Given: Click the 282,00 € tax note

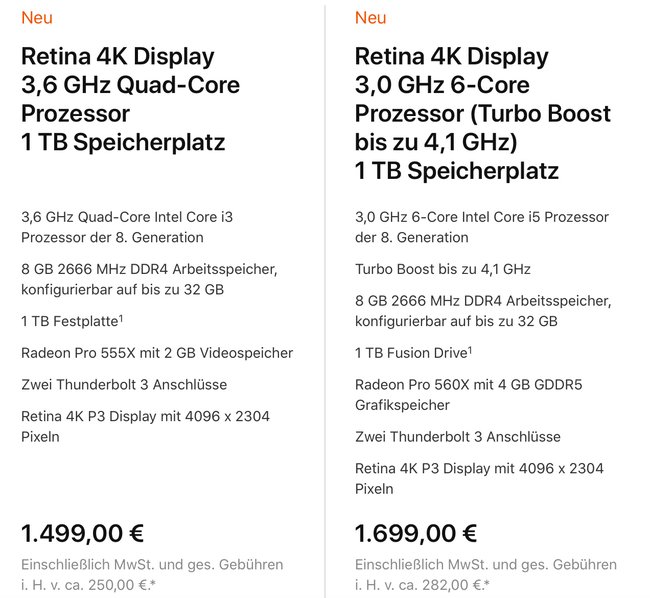Looking at the screenshot, I should point(486,575).
